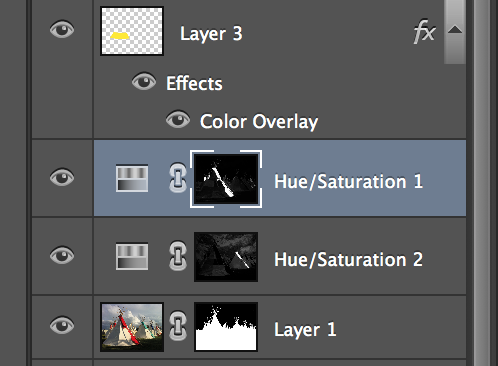Toggle Layer 1 visibility eye
The height and width of the screenshot is (366, 498).
62,325
